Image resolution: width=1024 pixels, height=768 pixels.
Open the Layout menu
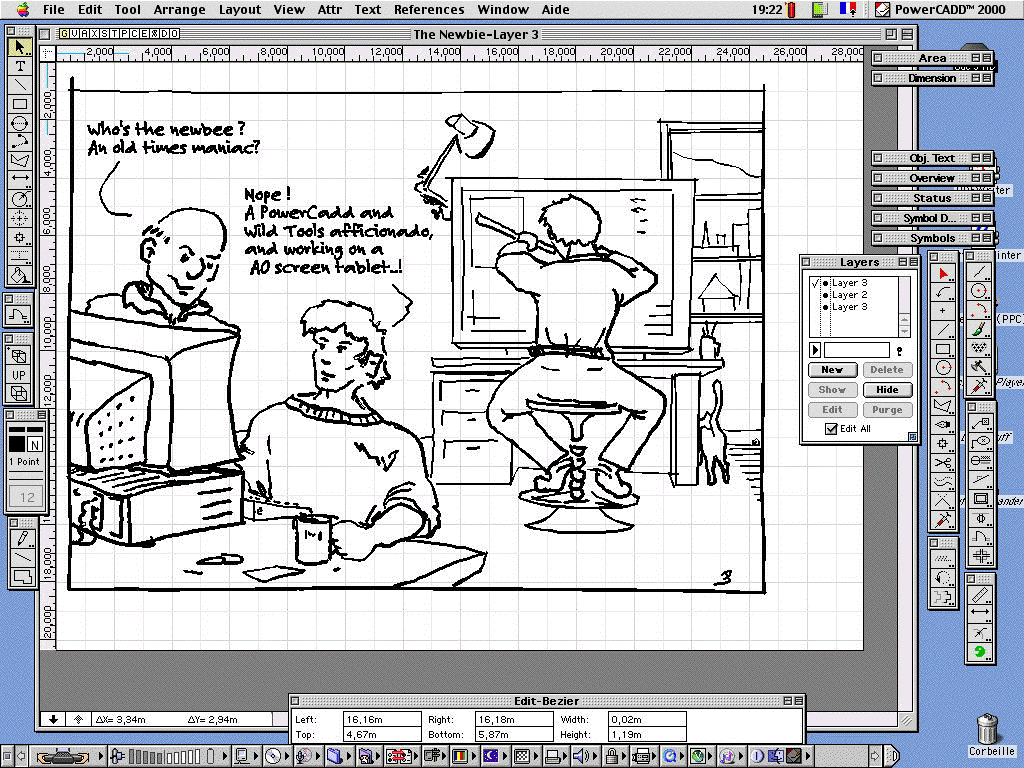tap(240, 9)
